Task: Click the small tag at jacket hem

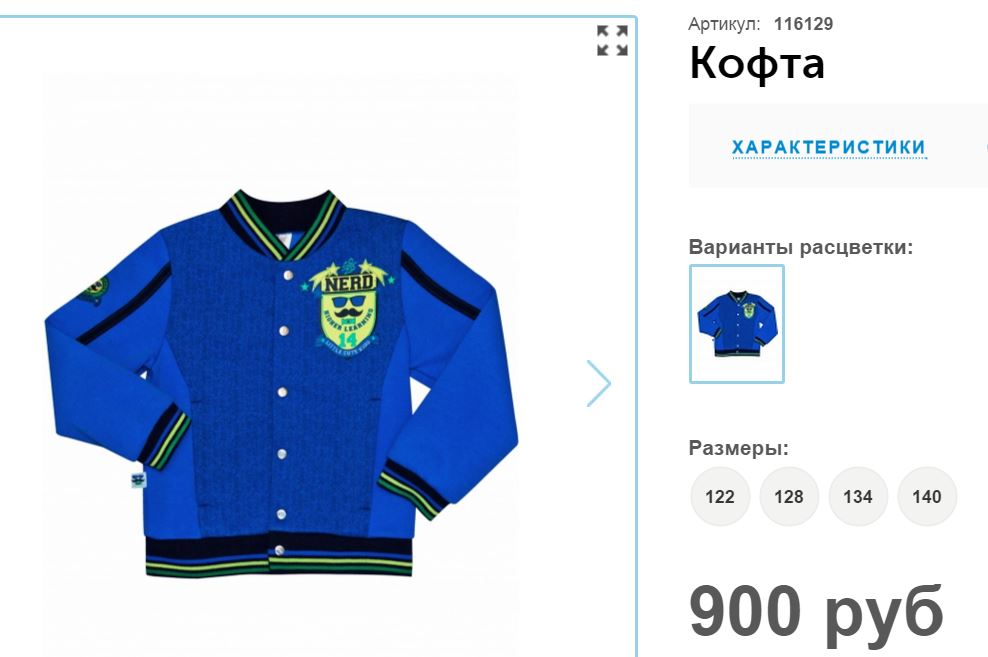Action: (138, 480)
